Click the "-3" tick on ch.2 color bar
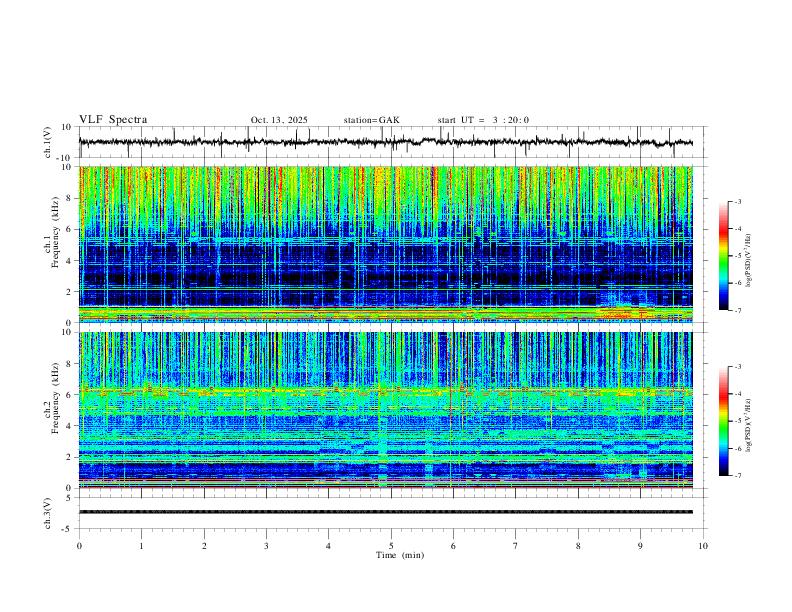792x612 pixels. tap(738, 367)
